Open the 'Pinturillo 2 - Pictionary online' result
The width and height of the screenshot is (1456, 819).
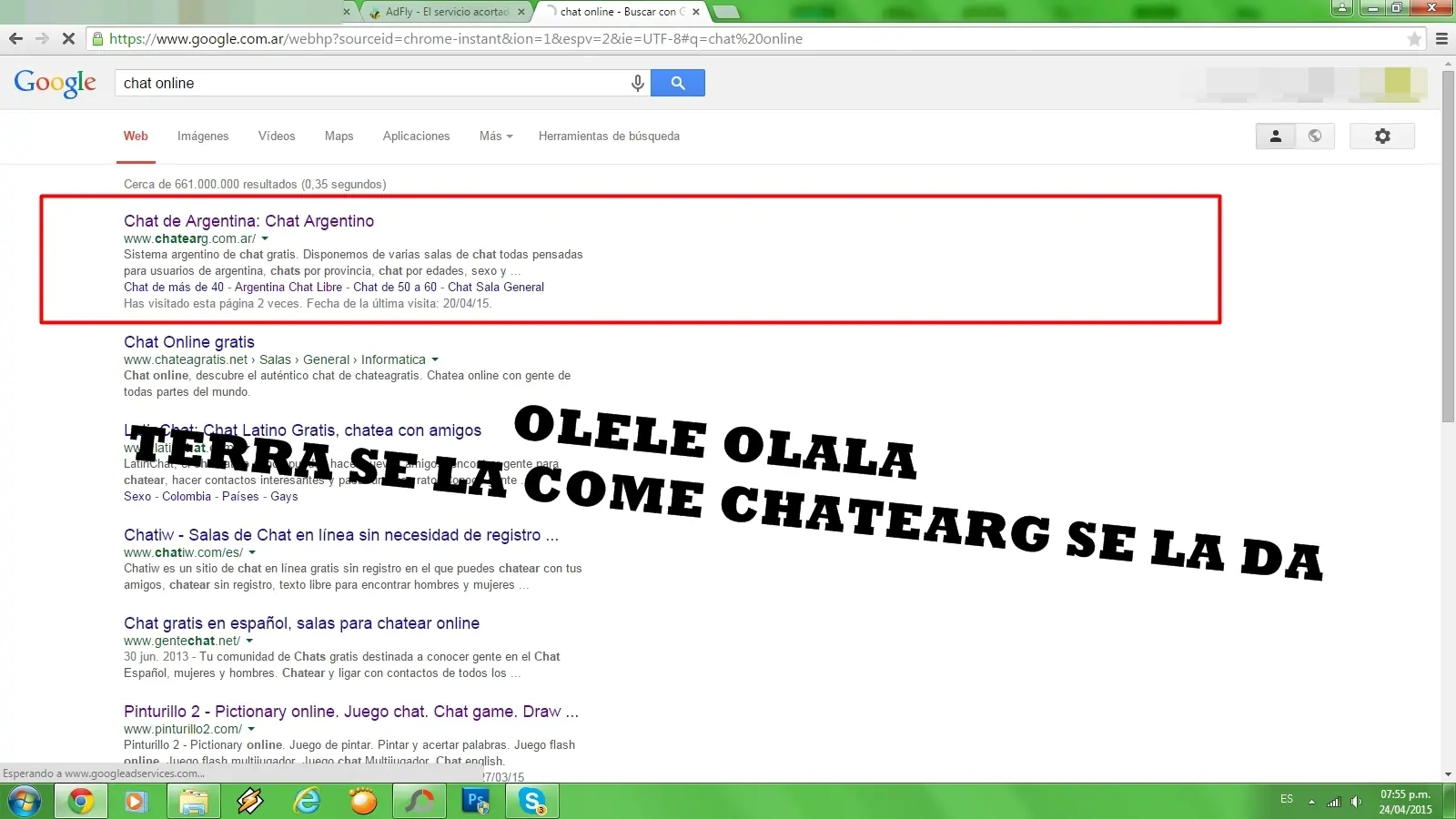351,712
